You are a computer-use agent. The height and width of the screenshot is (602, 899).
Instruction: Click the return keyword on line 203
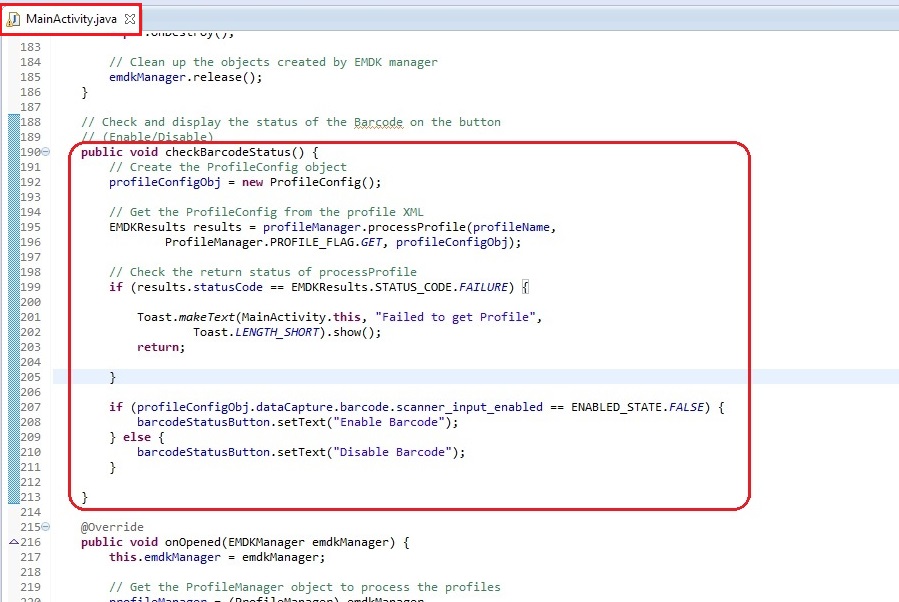(x=158, y=347)
